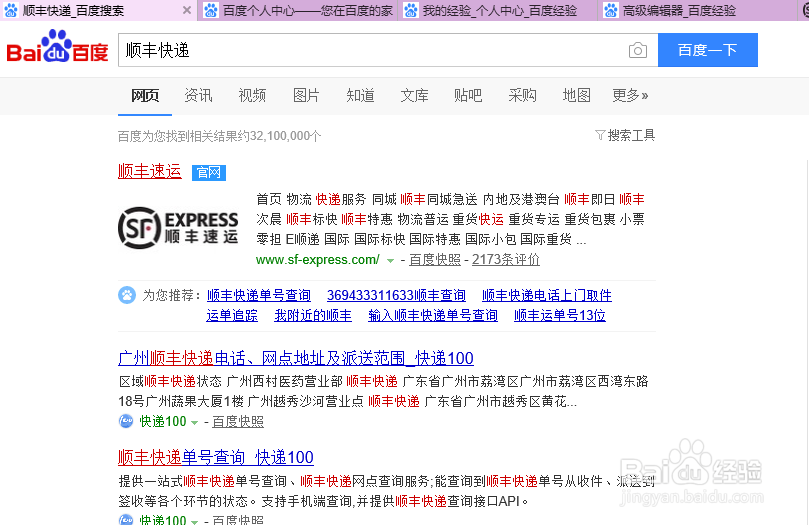Click the paw icon beside 为您推荐
The image size is (809, 525).
[126, 295]
